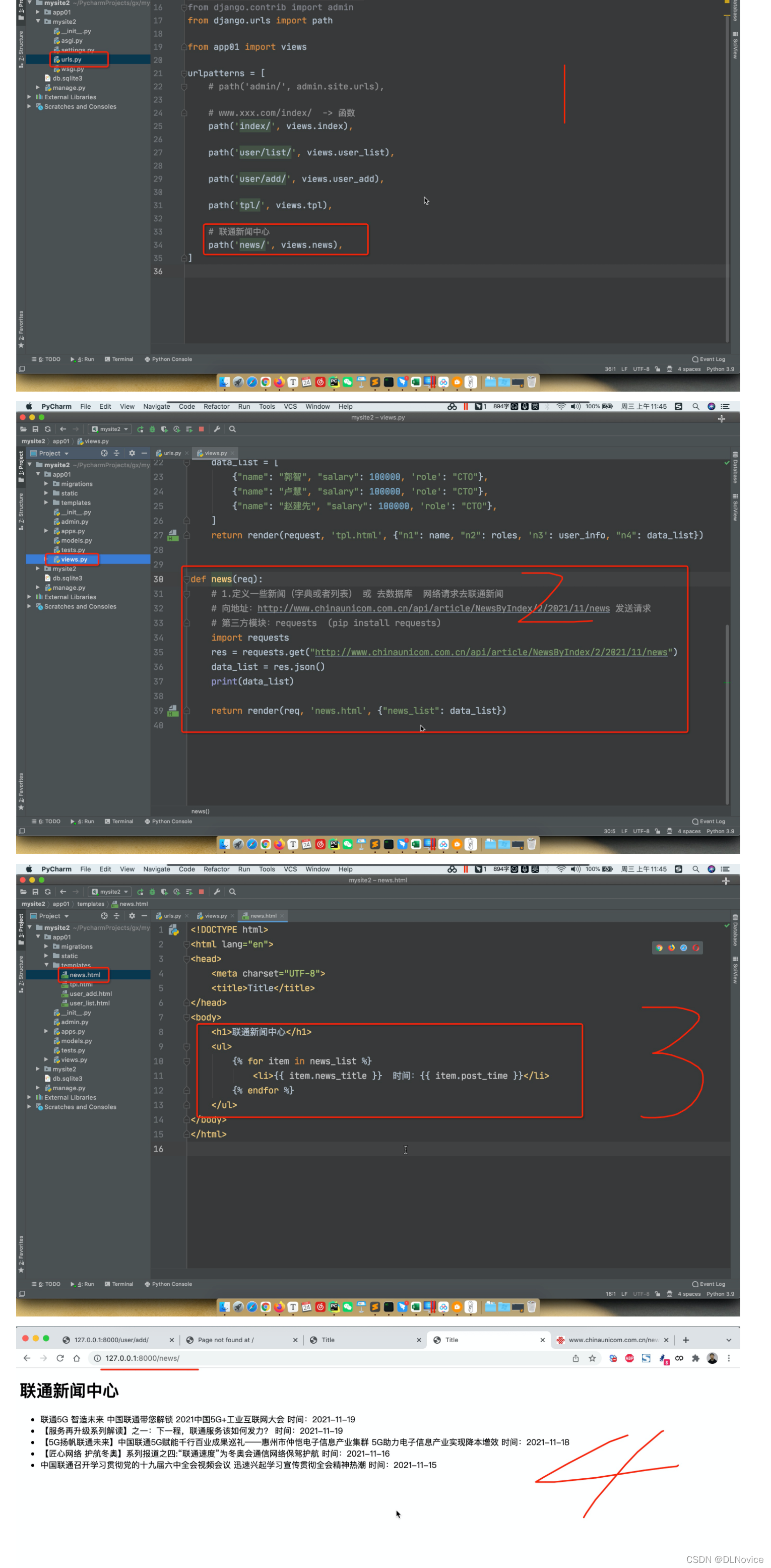Click models.py in views.py window tree
Image resolution: width=771 pixels, height=1568 pixels.
click(76, 540)
